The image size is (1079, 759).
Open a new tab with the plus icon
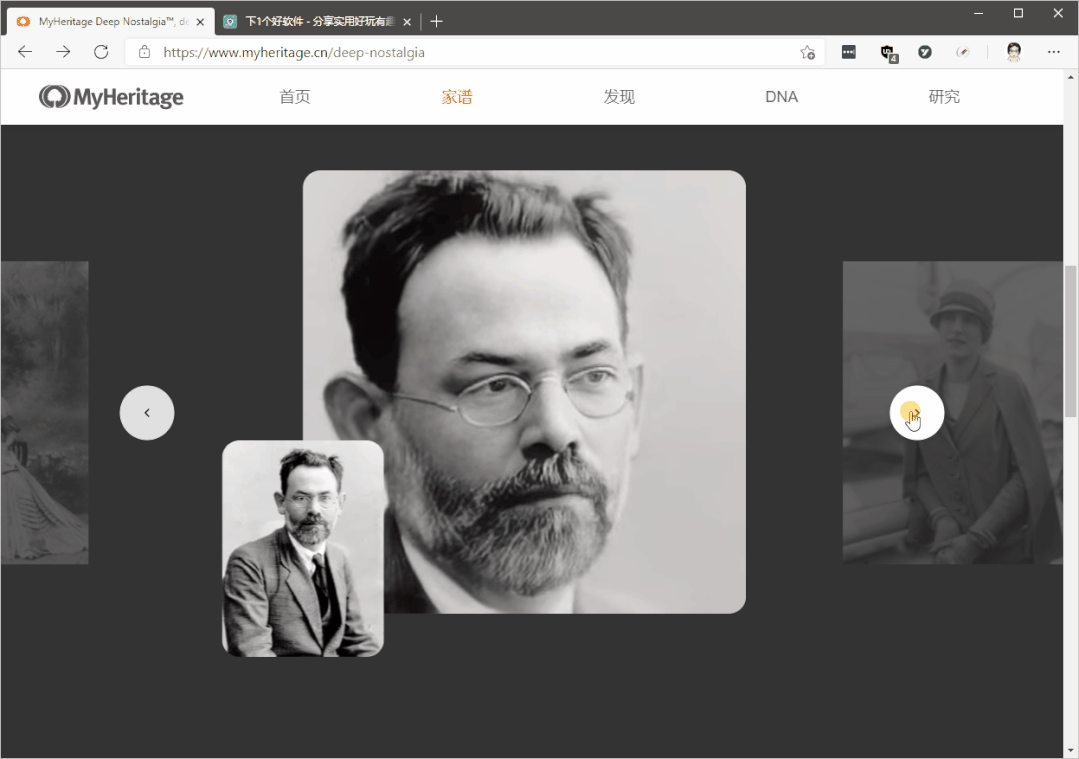point(436,21)
